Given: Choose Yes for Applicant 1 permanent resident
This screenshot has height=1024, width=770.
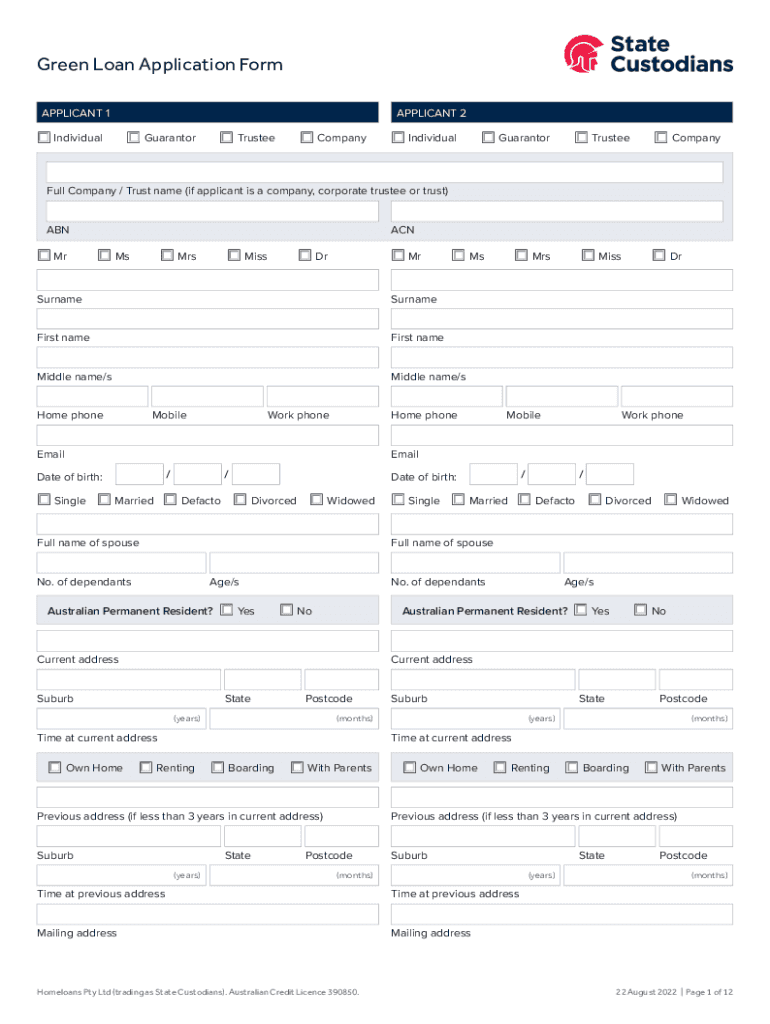Looking at the screenshot, I should point(227,610).
